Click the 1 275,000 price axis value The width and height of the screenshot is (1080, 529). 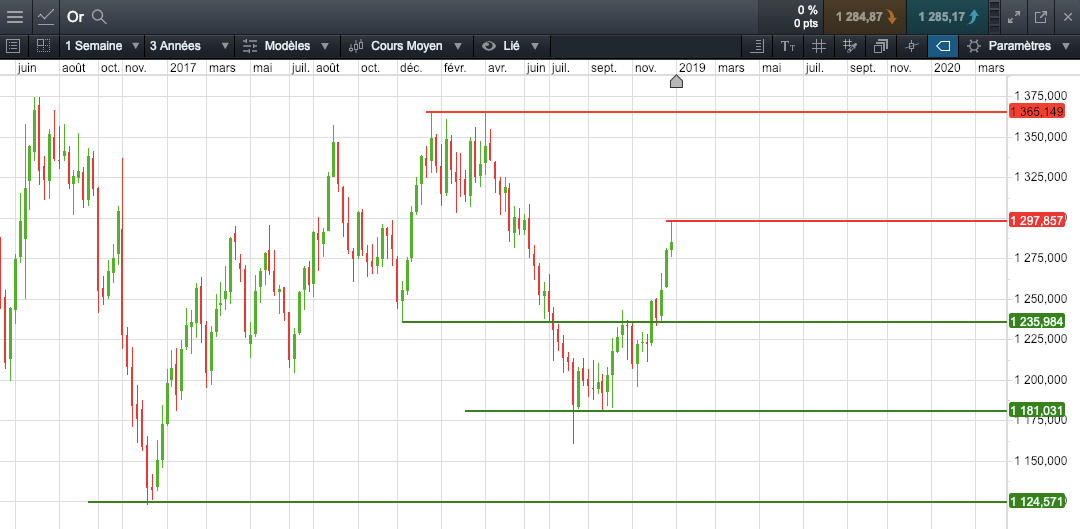1041,258
